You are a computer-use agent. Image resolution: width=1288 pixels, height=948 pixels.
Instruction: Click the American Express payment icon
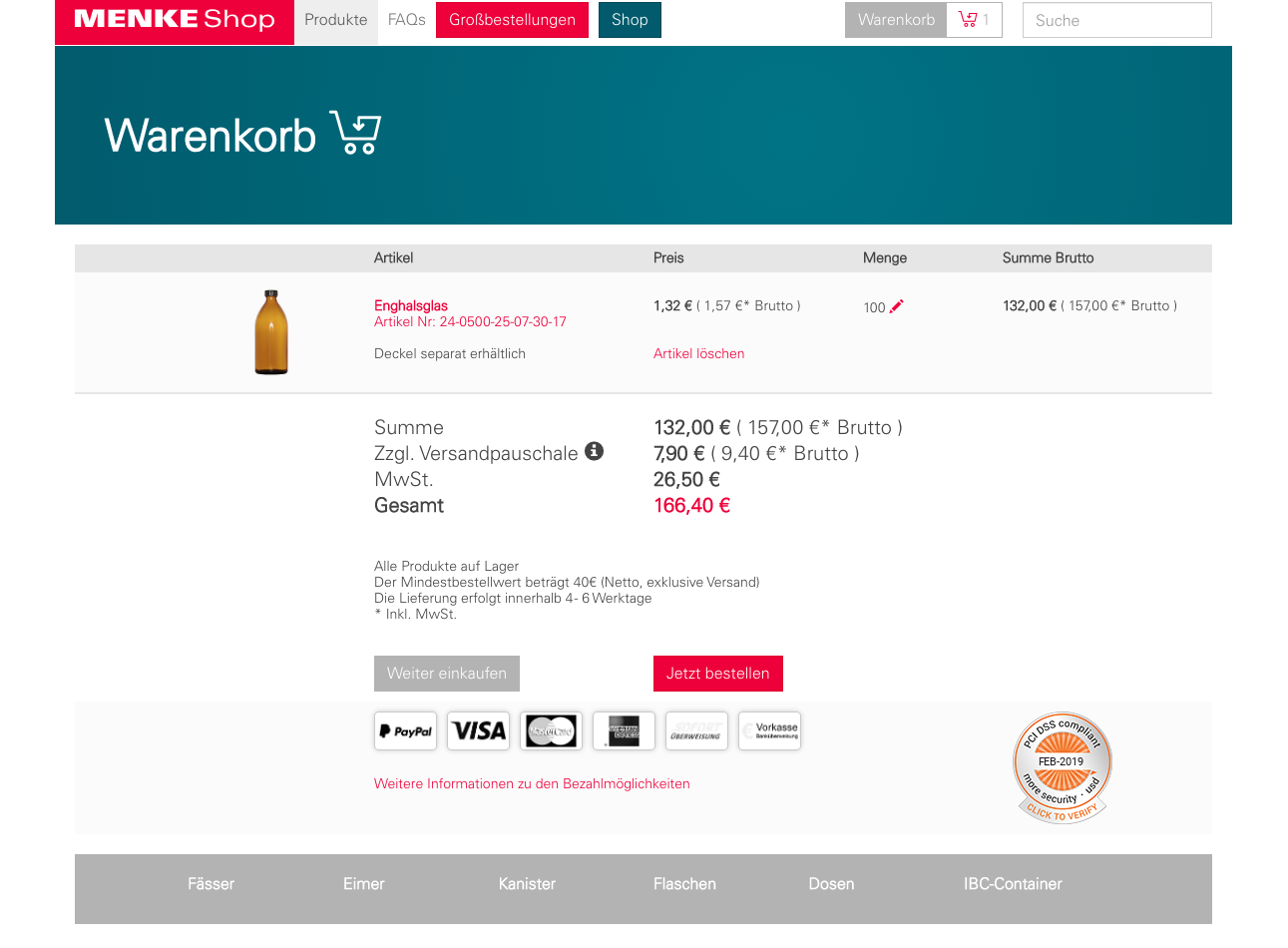[x=624, y=731]
